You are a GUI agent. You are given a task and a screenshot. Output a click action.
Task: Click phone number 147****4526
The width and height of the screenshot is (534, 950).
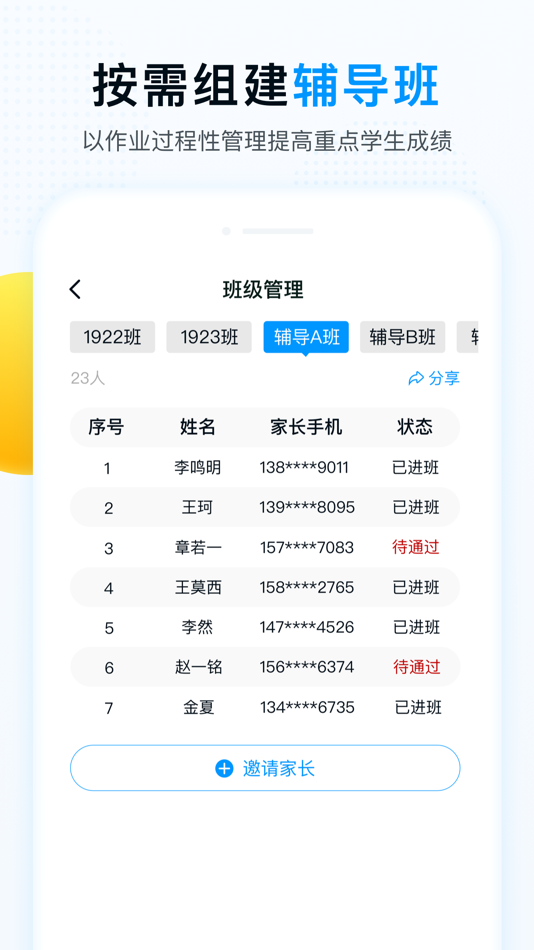(307, 627)
